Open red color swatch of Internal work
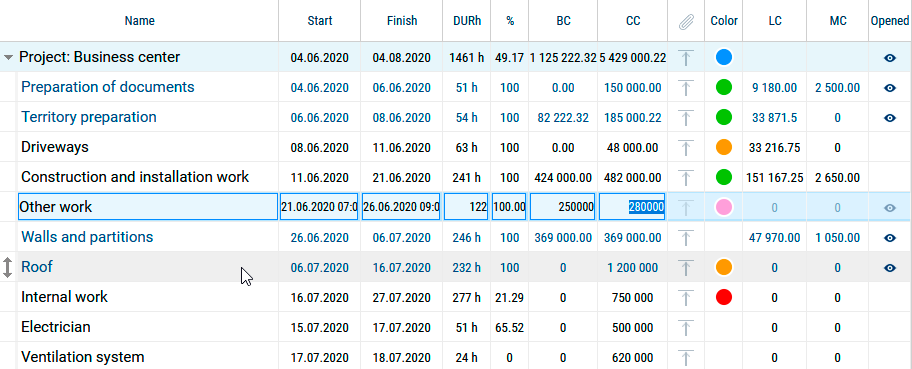 [724, 297]
